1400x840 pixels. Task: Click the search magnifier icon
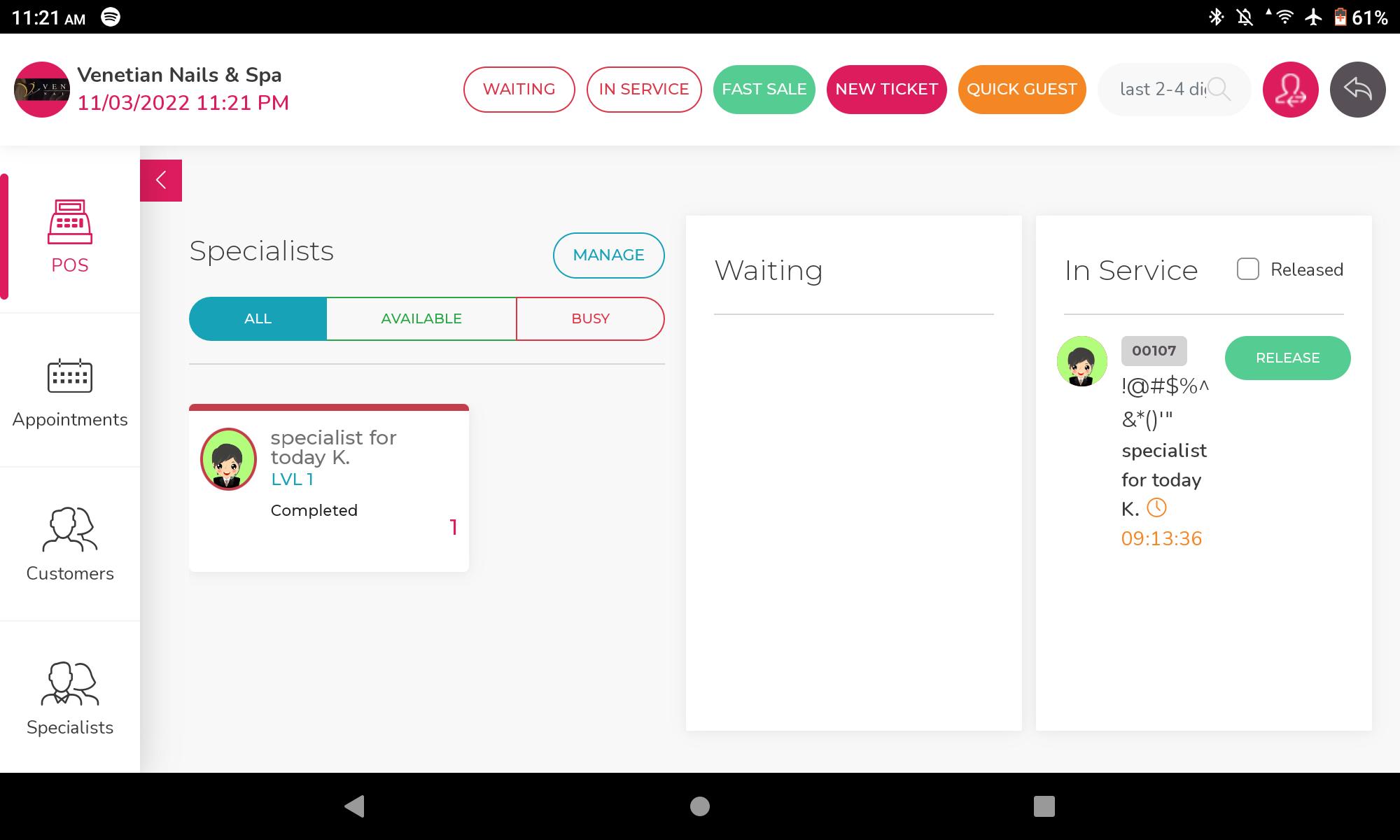coord(1219,90)
